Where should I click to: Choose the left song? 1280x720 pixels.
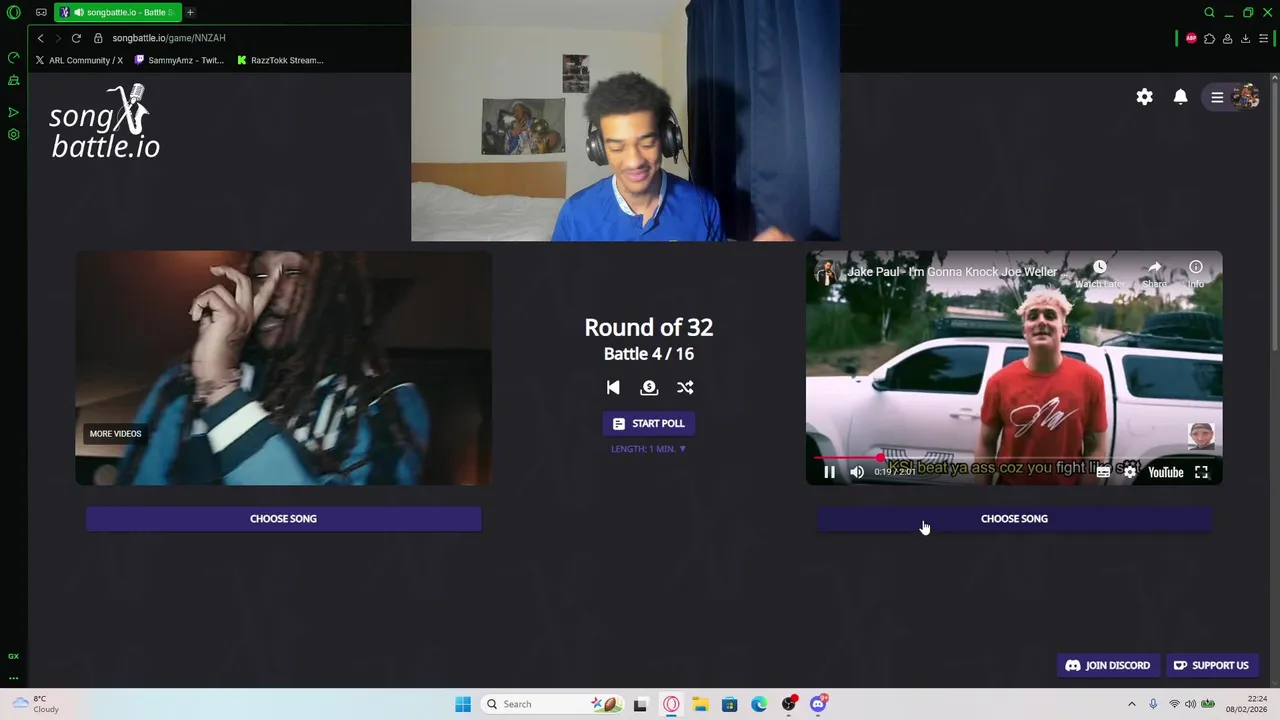[x=283, y=519]
